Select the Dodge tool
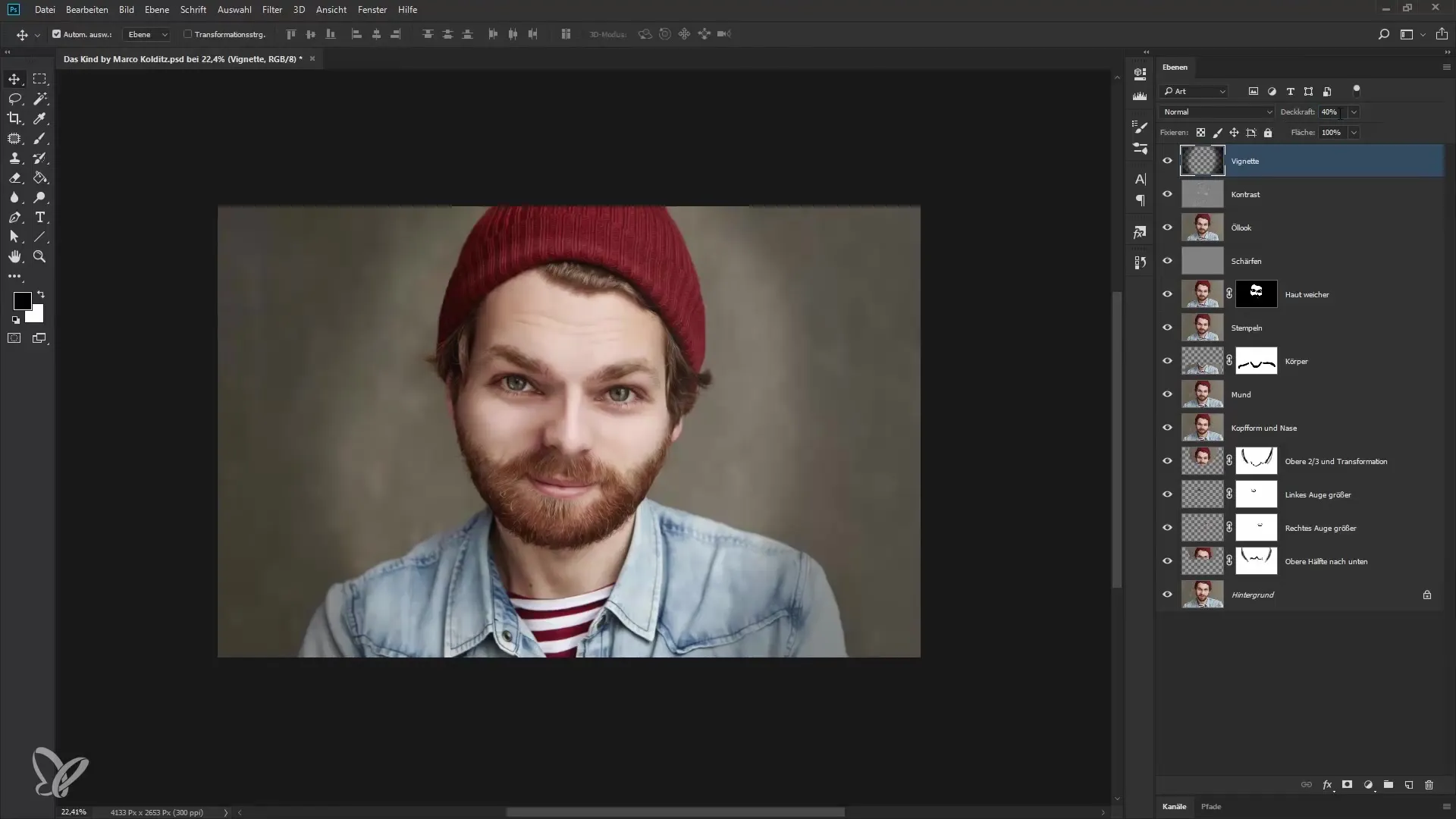This screenshot has width=1456, height=819. [x=39, y=197]
